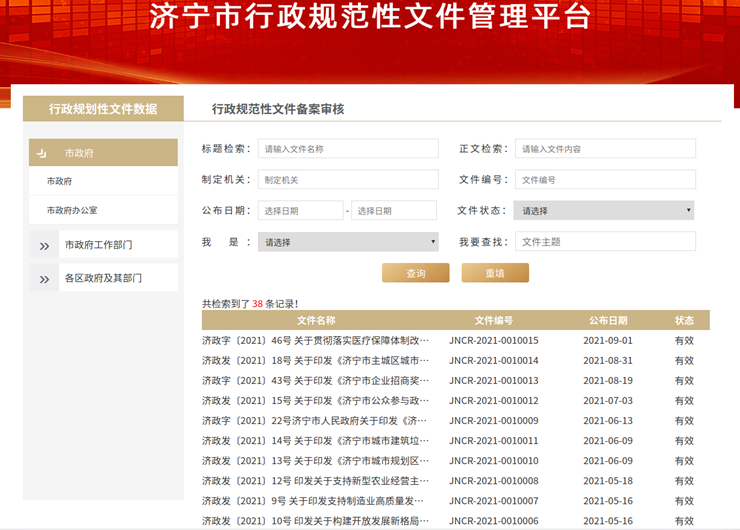Open document 济政发〔2021〕15号 公众参与
The width and height of the screenshot is (740, 530).
tap(315, 401)
